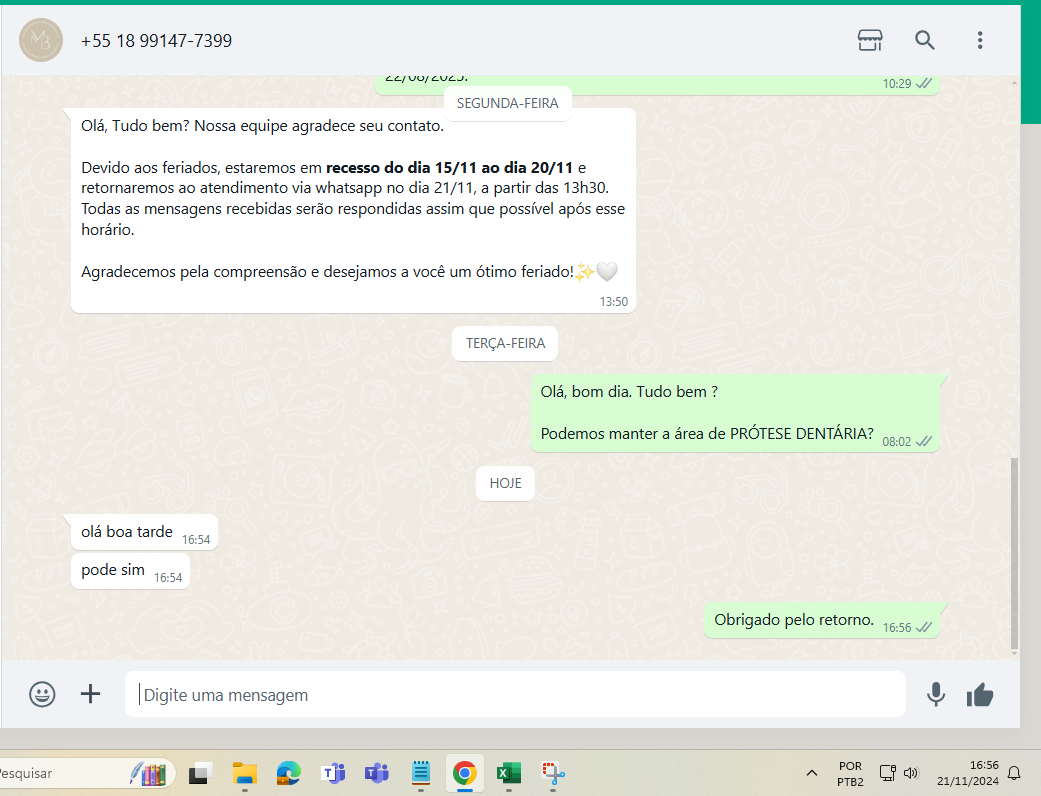This screenshot has height=796, width=1041.
Task: Click the contact number +55 18 99147-7399 header
Action: tap(156, 41)
